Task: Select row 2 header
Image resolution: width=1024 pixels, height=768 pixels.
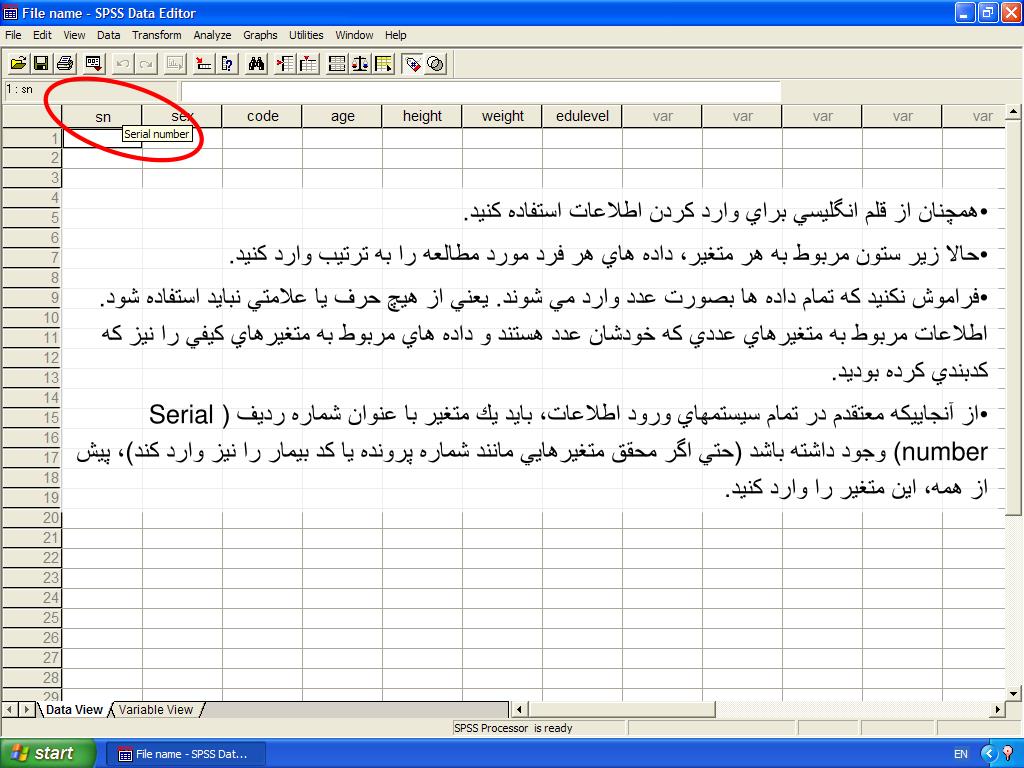Action: (32, 158)
